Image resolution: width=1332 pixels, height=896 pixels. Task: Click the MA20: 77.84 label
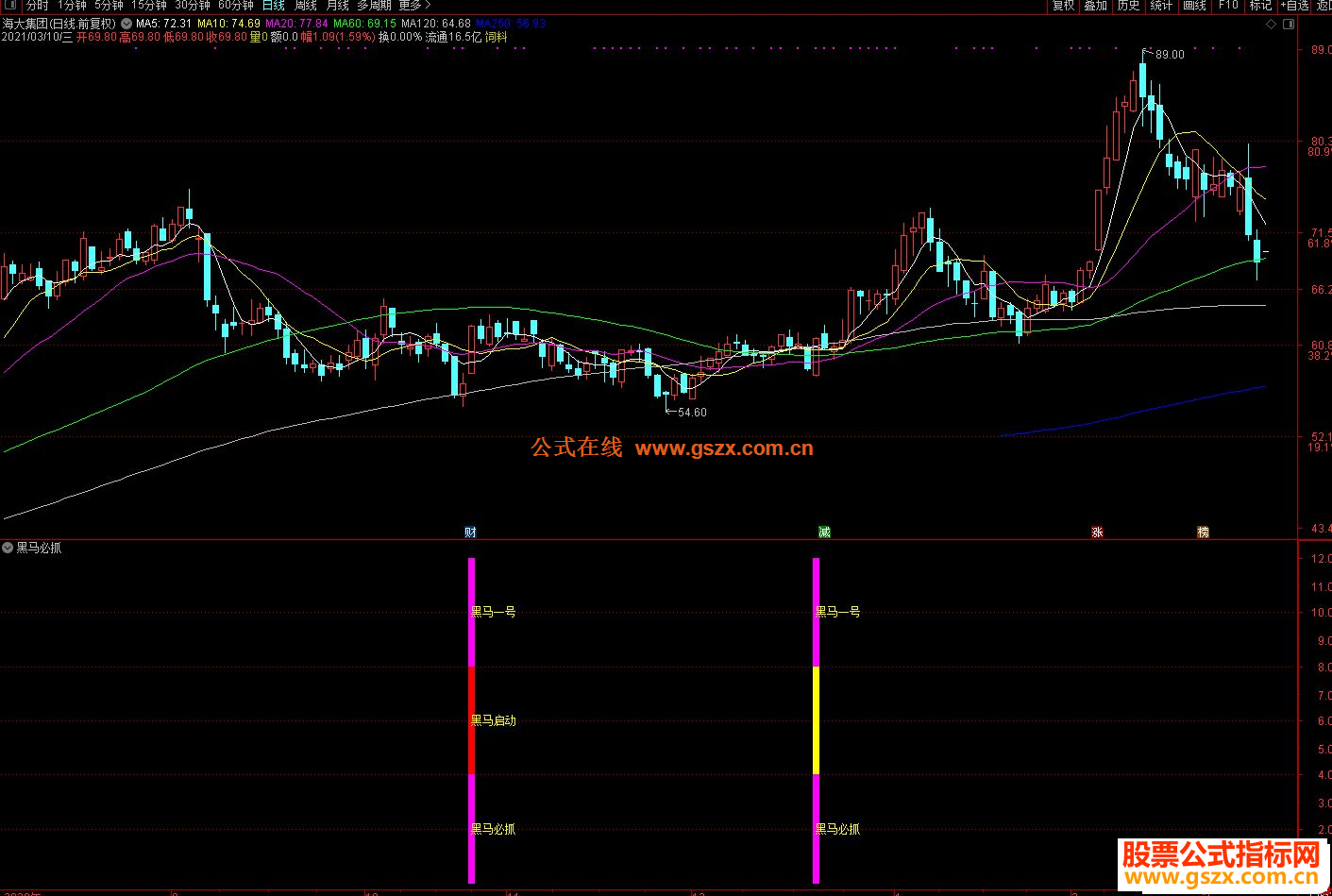(x=296, y=24)
